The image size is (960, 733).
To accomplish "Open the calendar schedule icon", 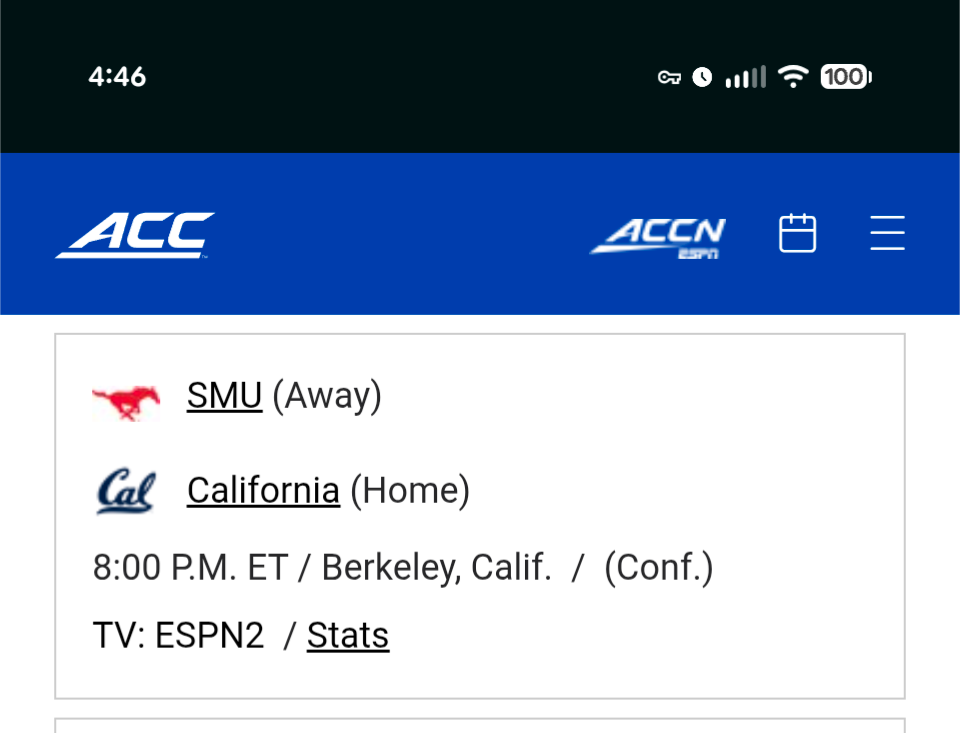I will 797,234.
